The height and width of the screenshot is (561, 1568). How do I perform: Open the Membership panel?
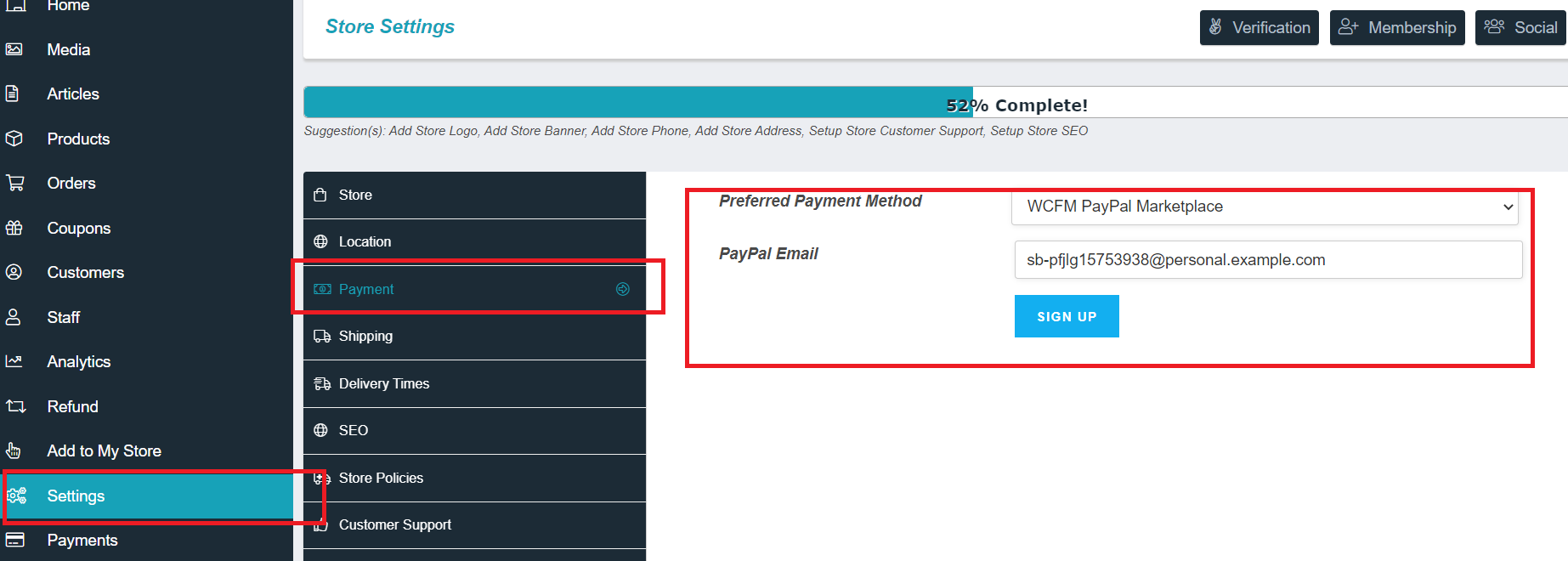click(1396, 27)
